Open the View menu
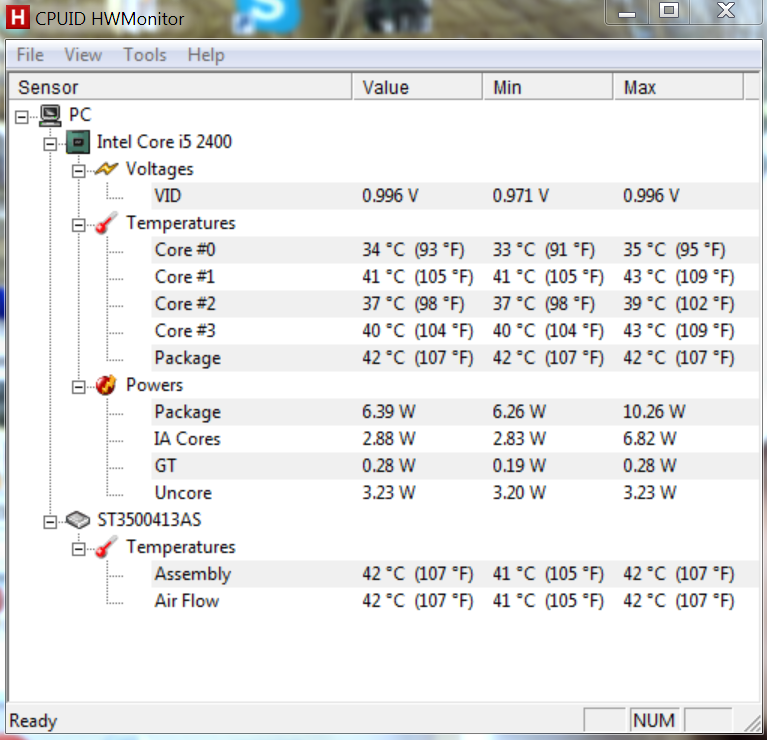Image resolution: width=767 pixels, height=740 pixels. [x=83, y=55]
